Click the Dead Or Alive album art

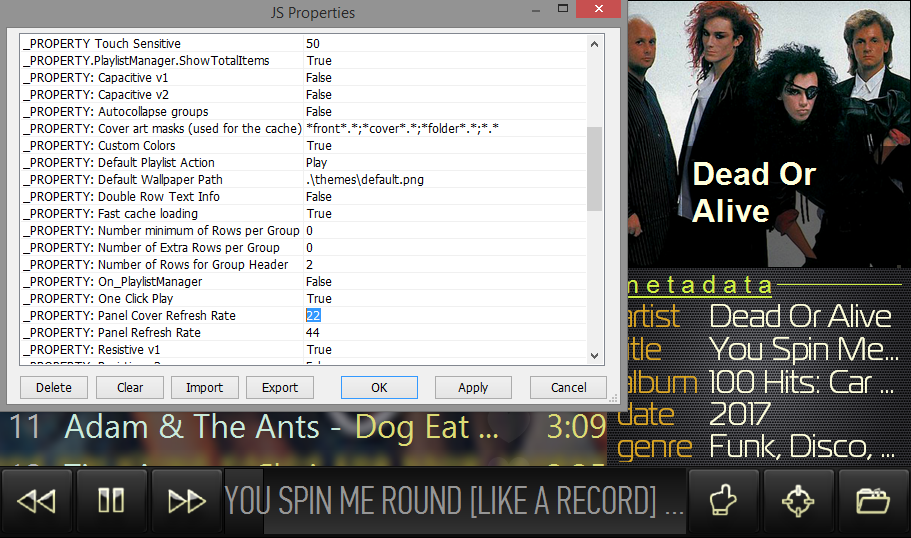[768, 133]
